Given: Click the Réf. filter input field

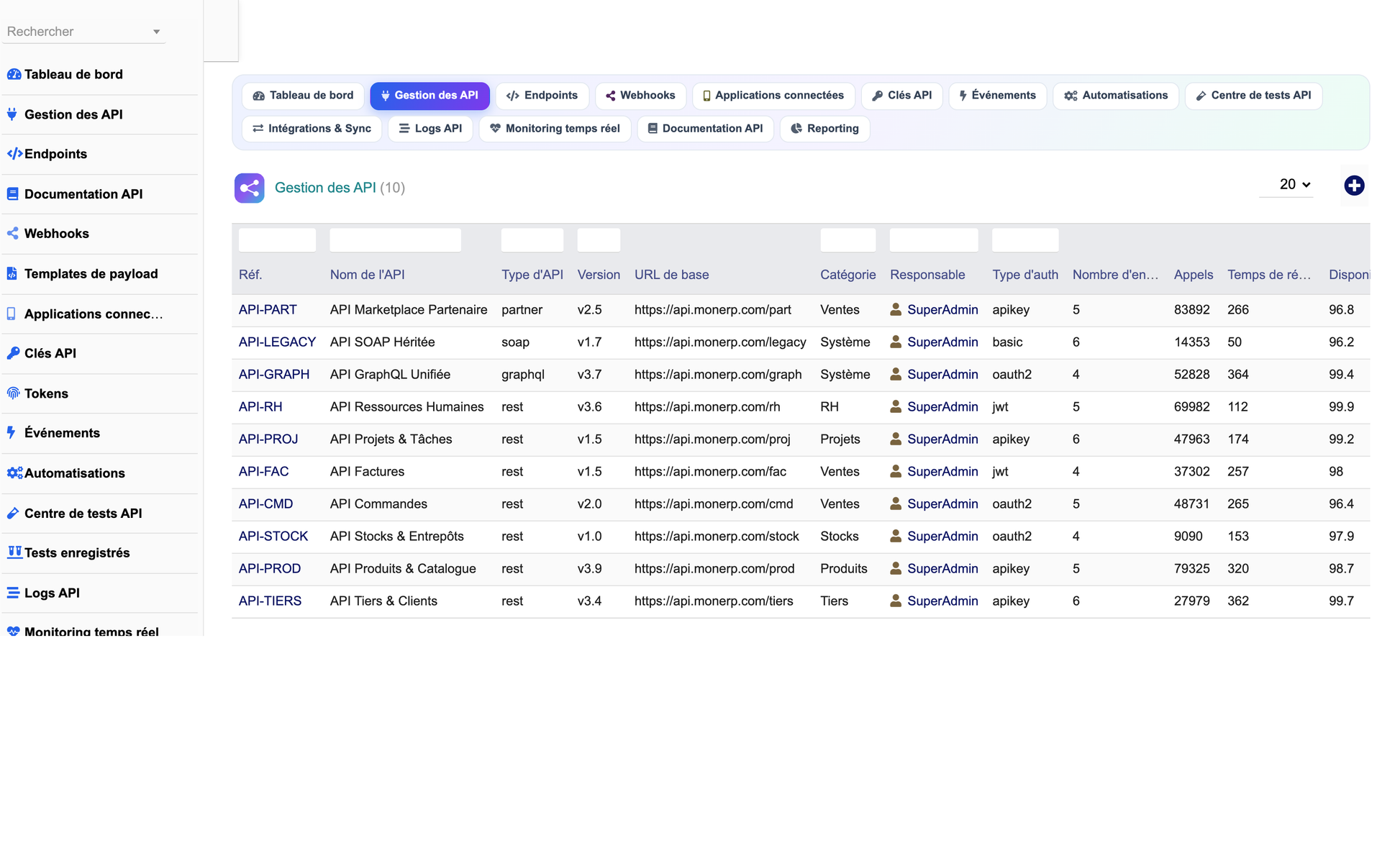Looking at the screenshot, I should 277,240.
